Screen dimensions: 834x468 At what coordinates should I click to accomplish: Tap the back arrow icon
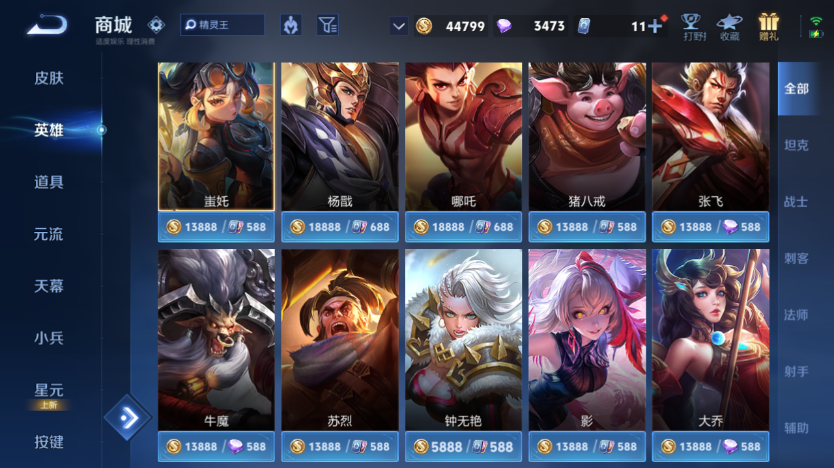click(x=47, y=25)
